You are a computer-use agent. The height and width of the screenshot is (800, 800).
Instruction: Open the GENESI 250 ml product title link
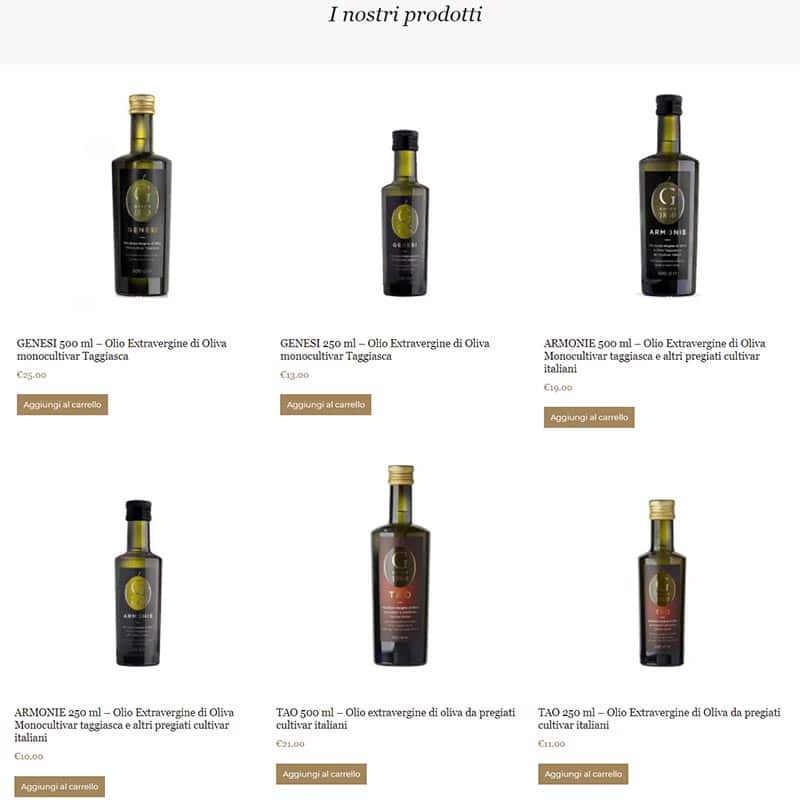(385, 349)
